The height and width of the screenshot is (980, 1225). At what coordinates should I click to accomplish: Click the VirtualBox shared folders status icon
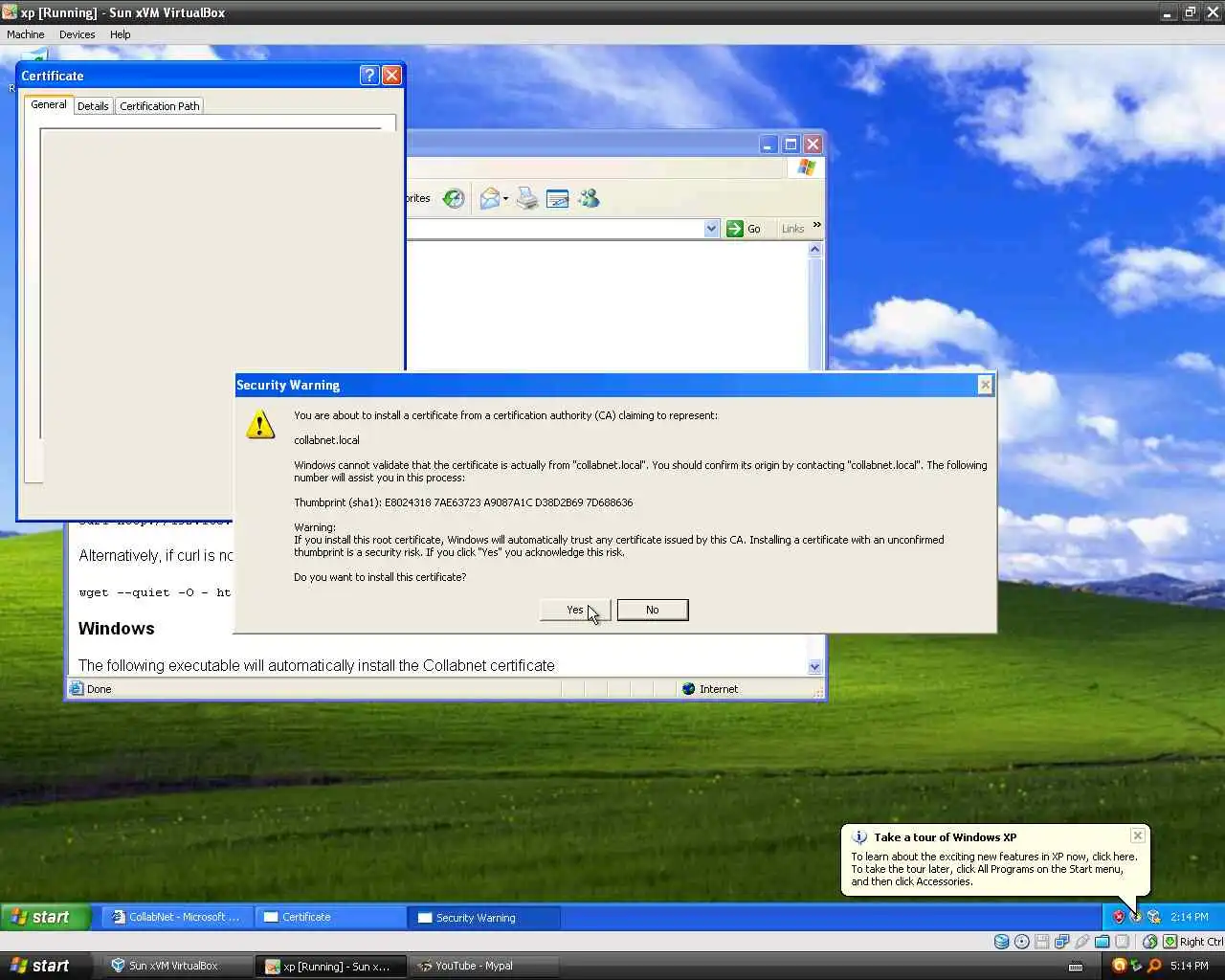point(1102,942)
